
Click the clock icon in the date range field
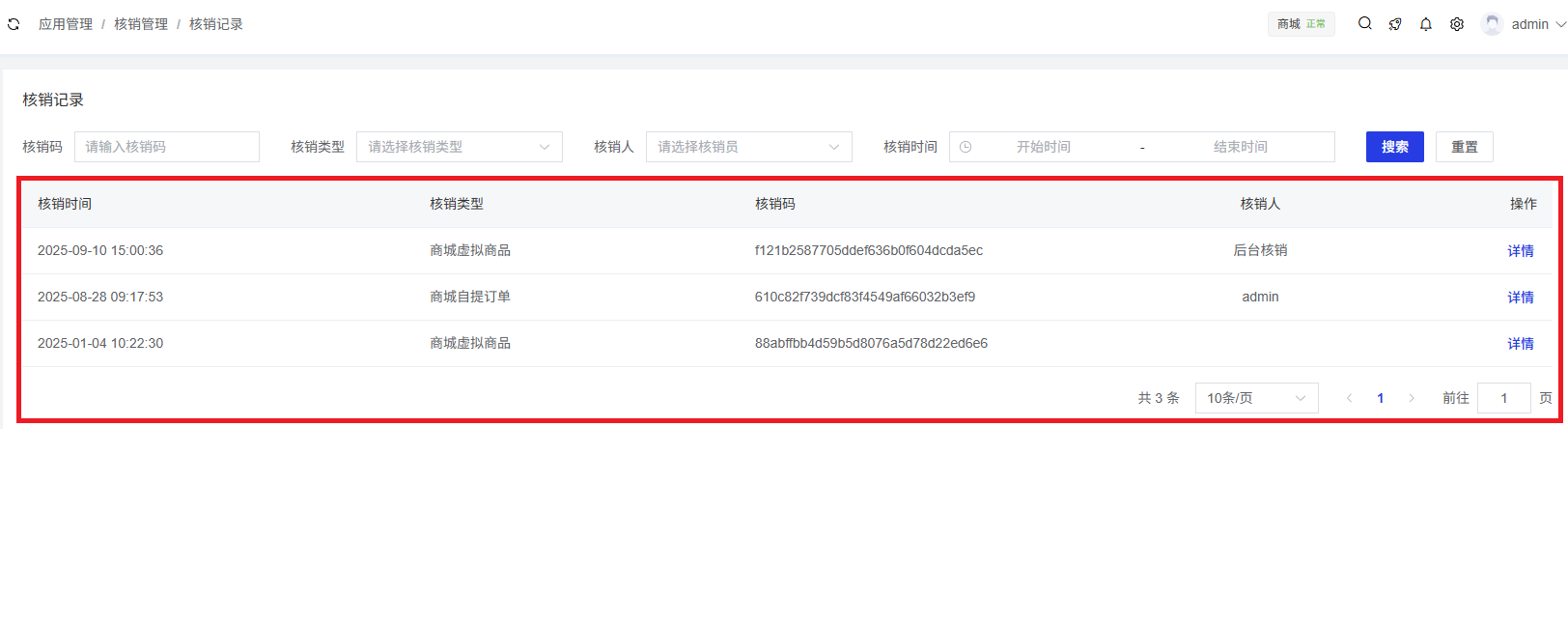coord(966,147)
